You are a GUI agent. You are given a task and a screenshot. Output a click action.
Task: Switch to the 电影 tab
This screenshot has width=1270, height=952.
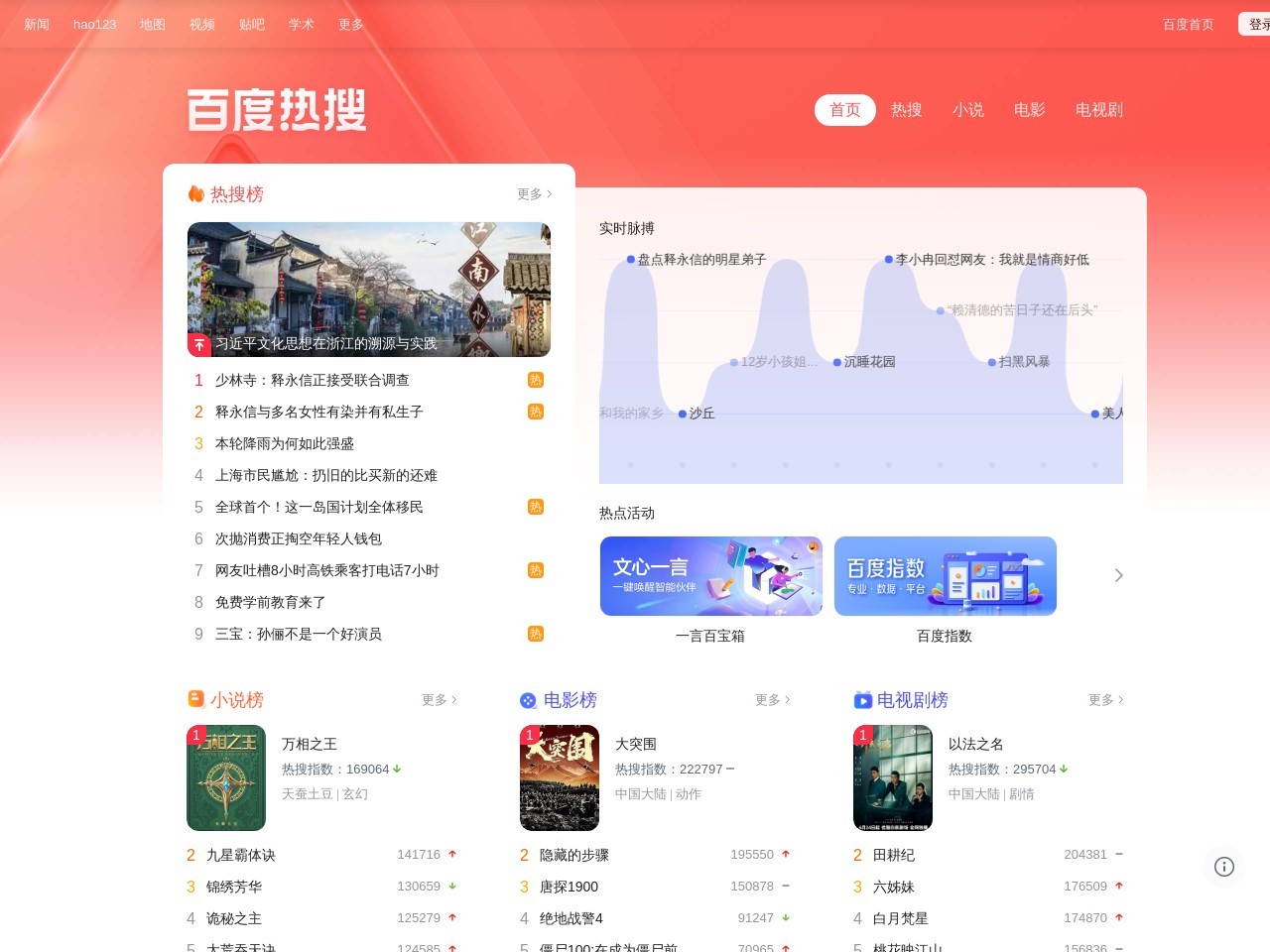pos(1030,110)
